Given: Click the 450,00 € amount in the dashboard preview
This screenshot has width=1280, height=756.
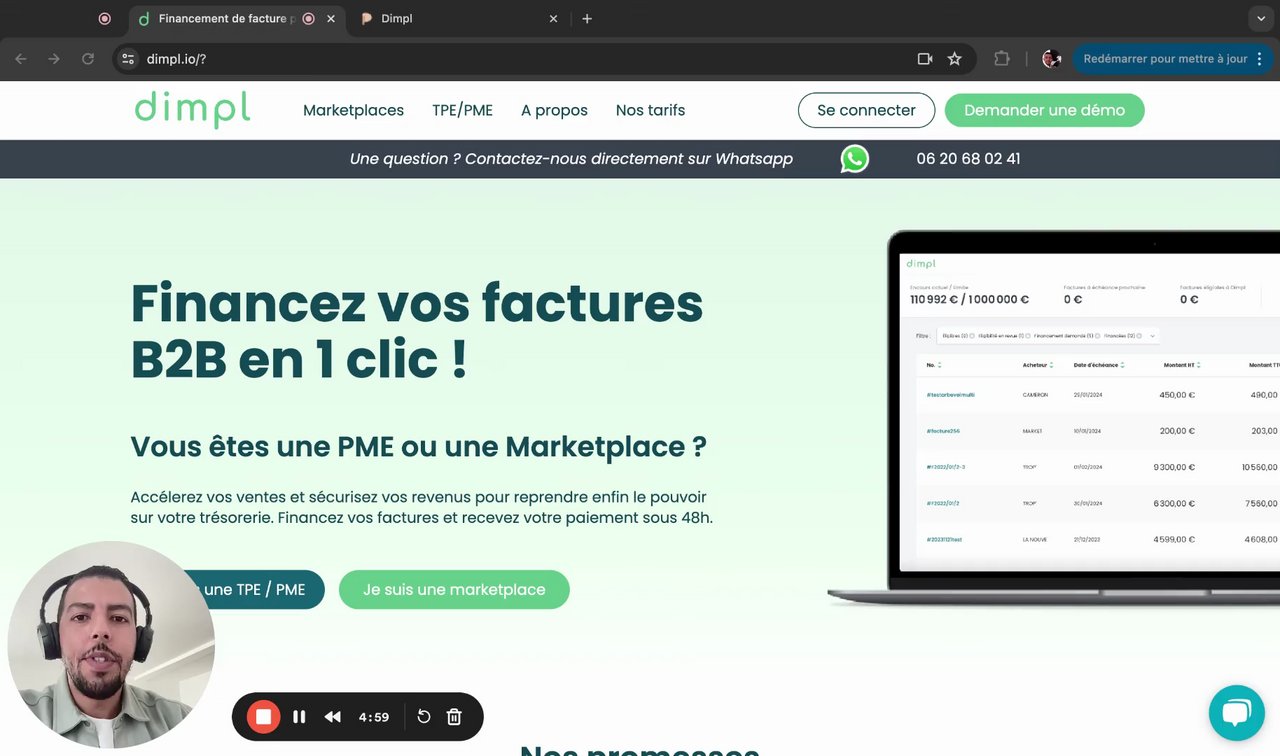Looking at the screenshot, I should pos(1177,395).
